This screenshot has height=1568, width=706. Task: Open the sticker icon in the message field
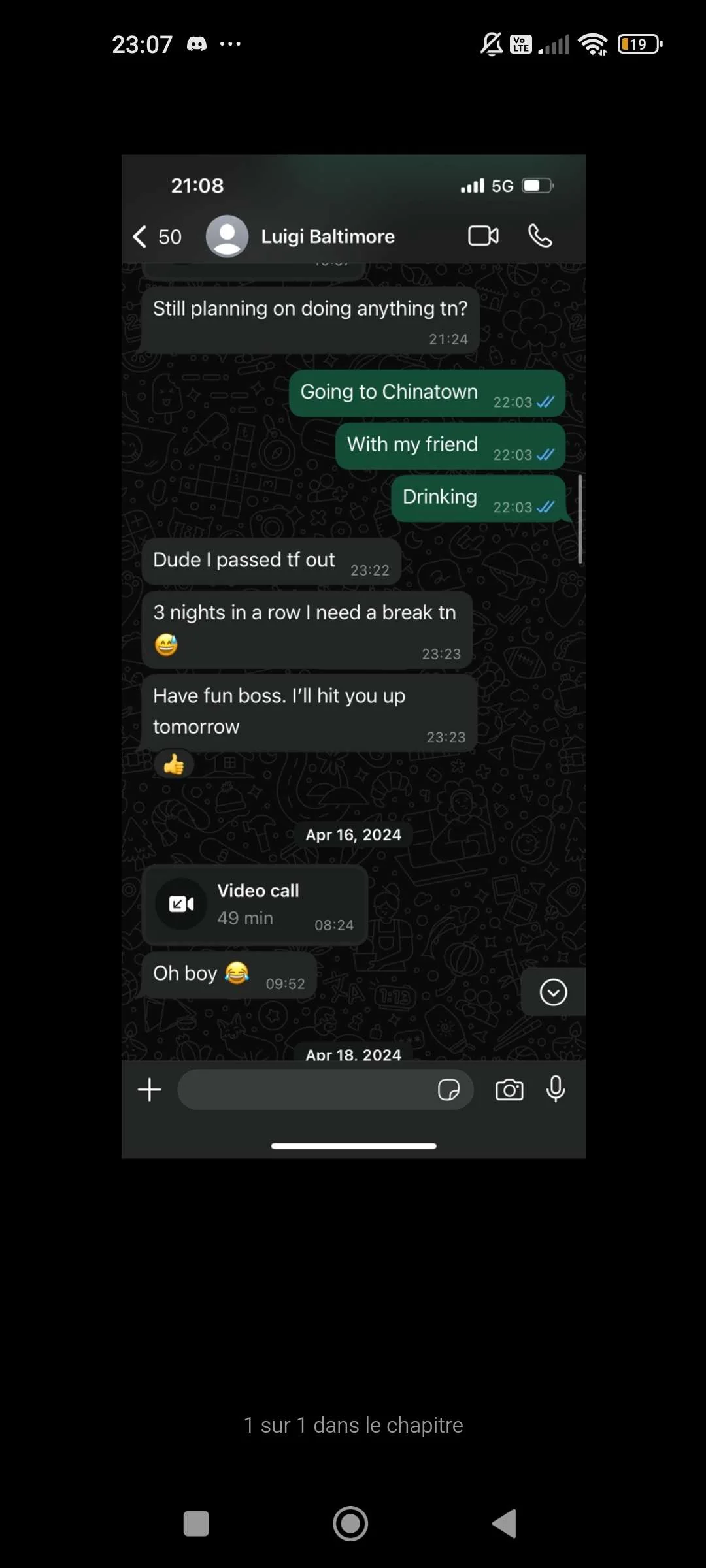tap(448, 1090)
